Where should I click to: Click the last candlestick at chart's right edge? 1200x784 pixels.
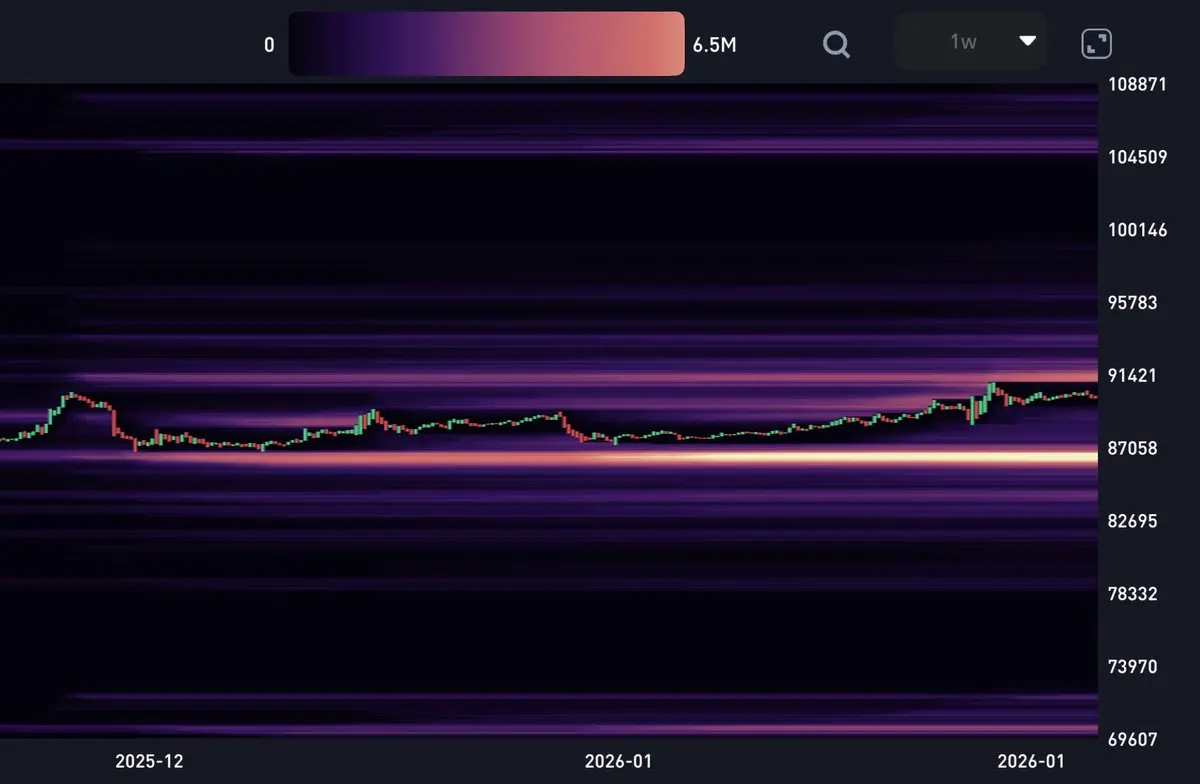[1094, 397]
